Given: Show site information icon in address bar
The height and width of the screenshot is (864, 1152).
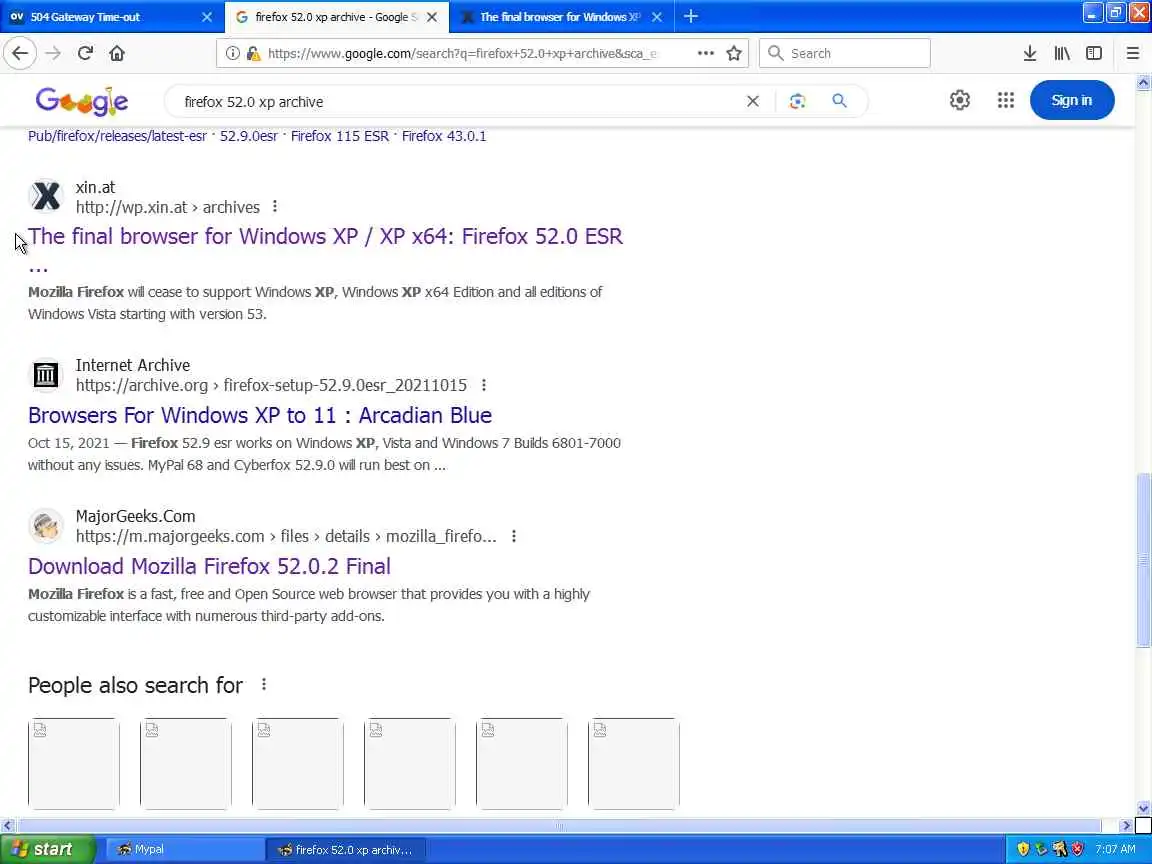Looking at the screenshot, I should [x=232, y=53].
